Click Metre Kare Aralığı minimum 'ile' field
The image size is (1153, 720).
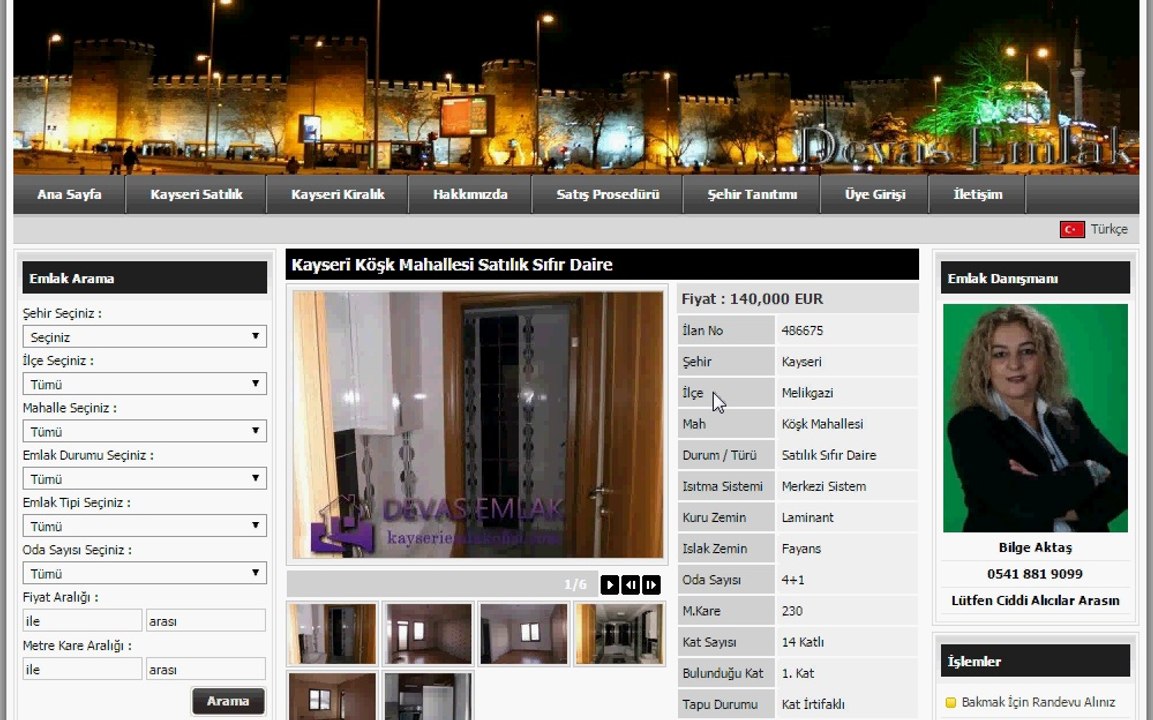pyautogui.click(x=82, y=669)
